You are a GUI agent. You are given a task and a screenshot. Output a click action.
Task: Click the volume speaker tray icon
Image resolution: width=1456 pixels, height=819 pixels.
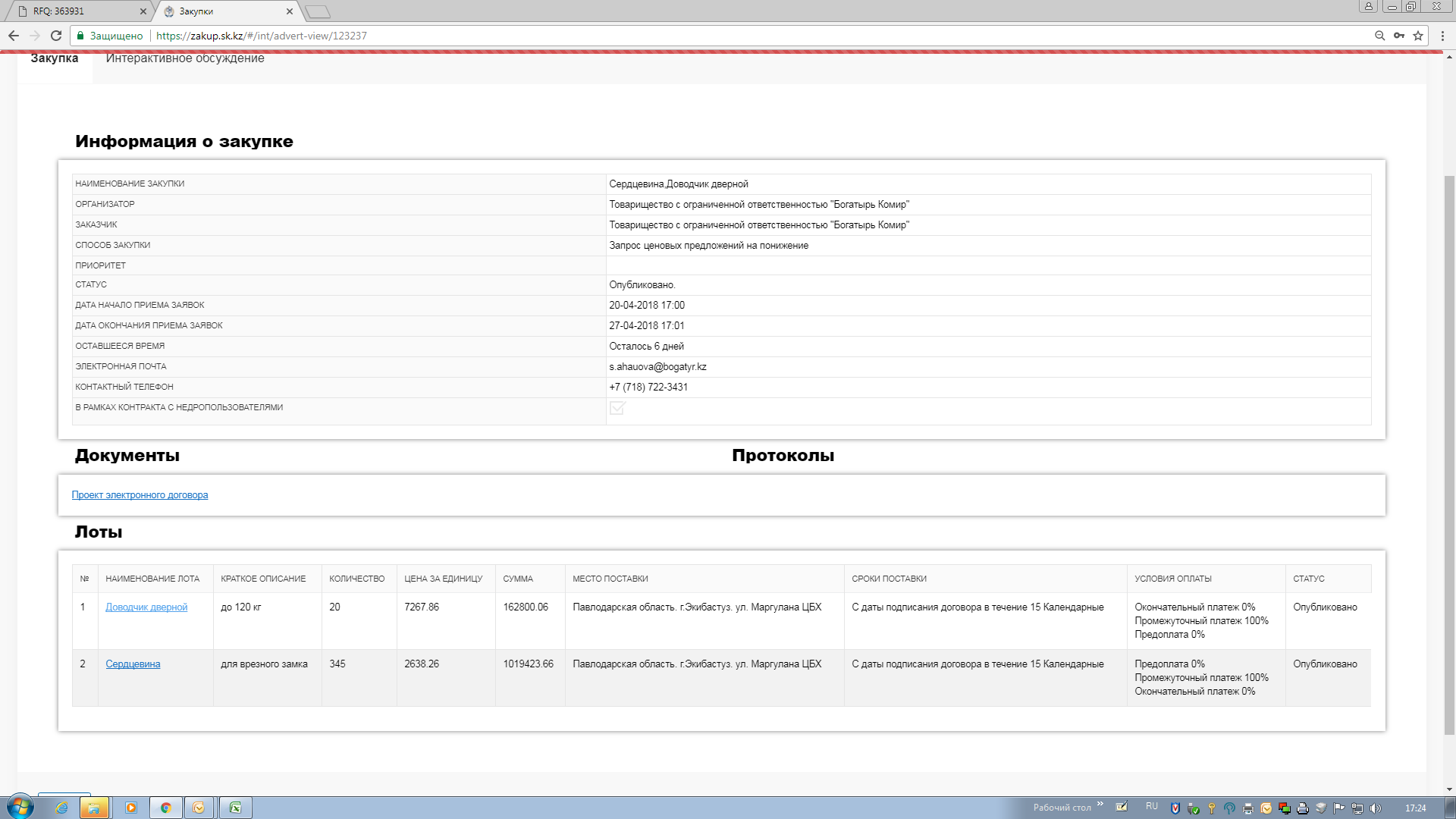pos(1376,808)
